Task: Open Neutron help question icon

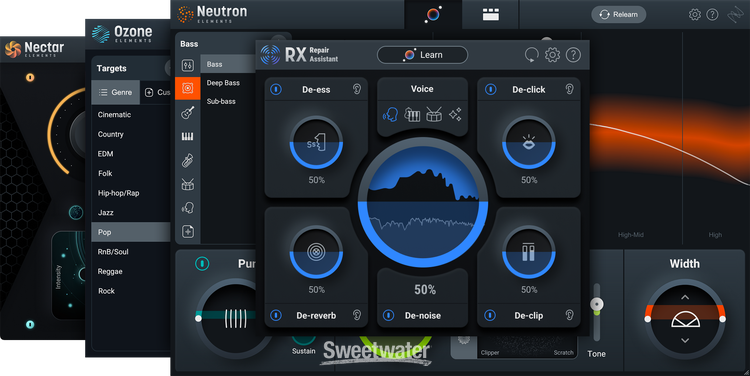Action: 712,15
